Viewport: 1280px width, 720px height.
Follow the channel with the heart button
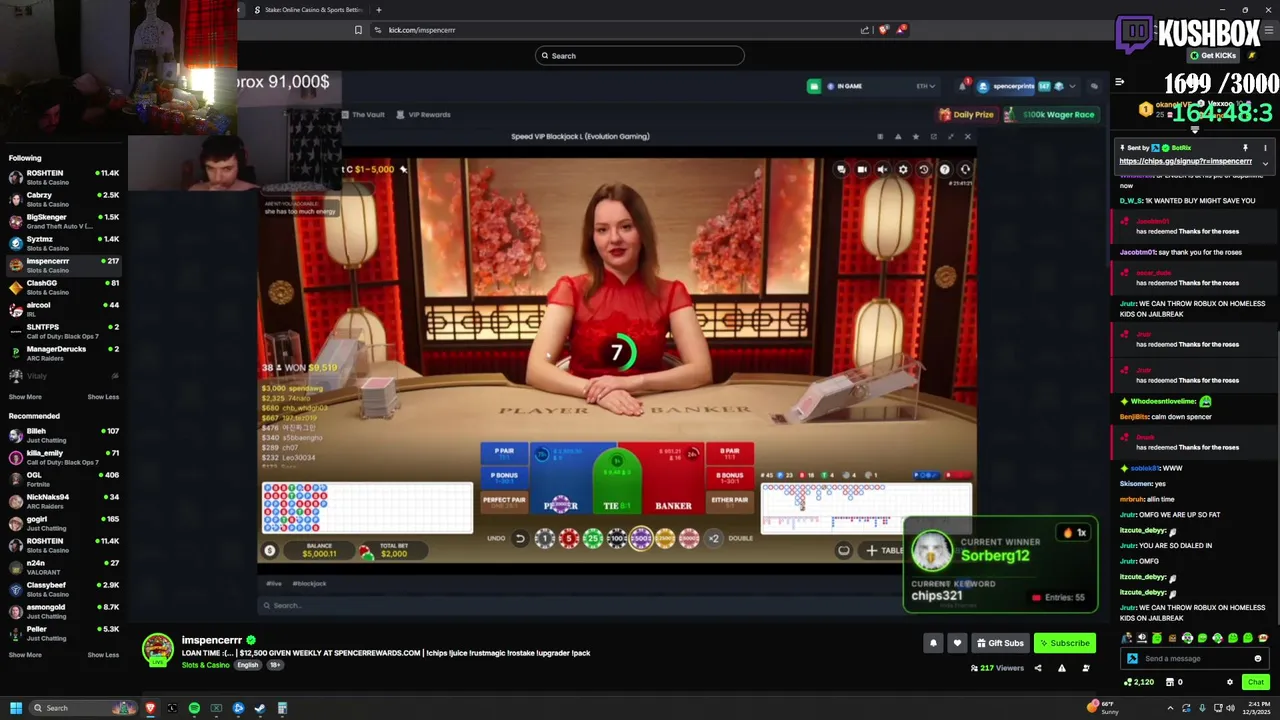[x=957, y=643]
